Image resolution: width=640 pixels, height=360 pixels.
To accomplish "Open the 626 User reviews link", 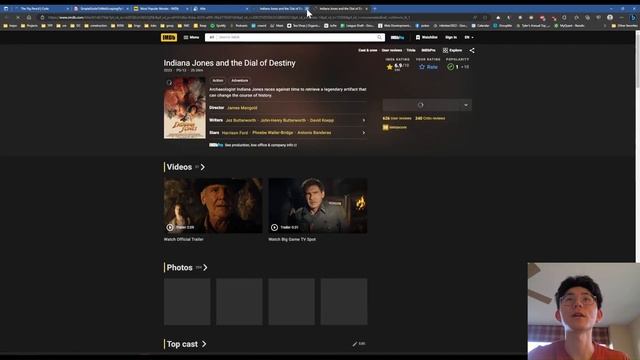I will pyautogui.click(x=397, y=118).
